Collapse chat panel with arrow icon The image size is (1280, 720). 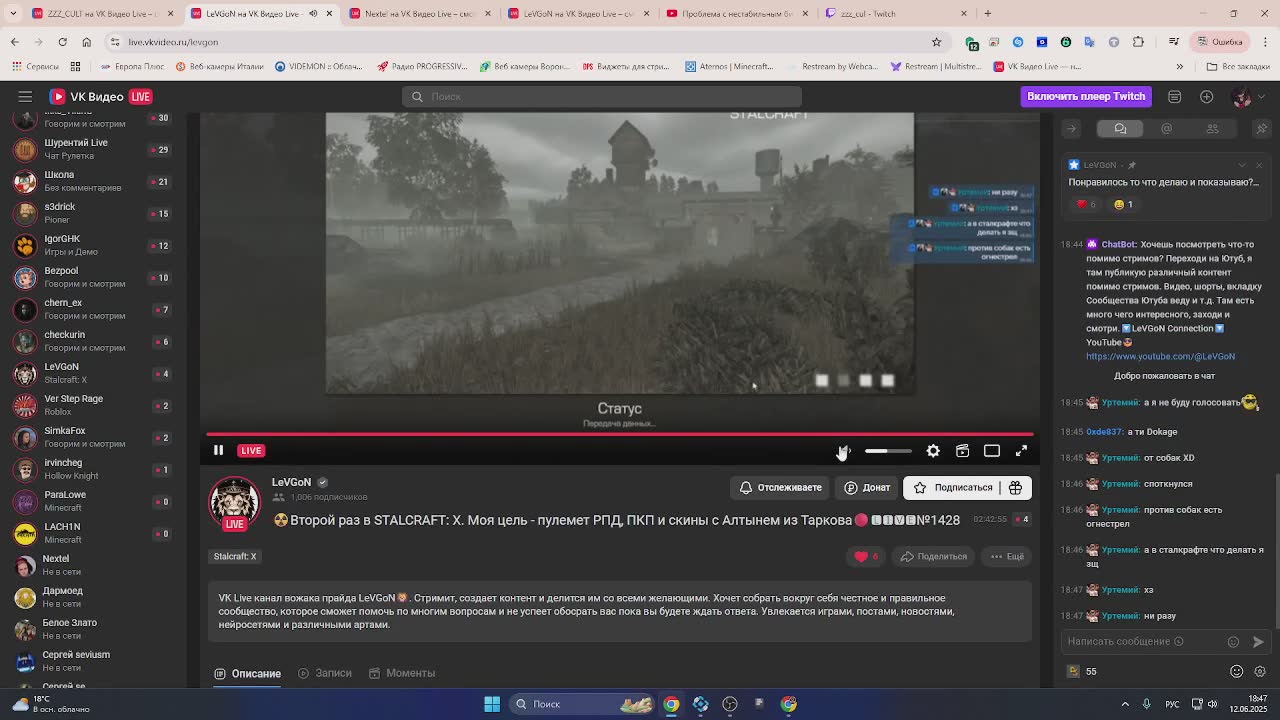pyautogui.click(x=1071, y=129)
